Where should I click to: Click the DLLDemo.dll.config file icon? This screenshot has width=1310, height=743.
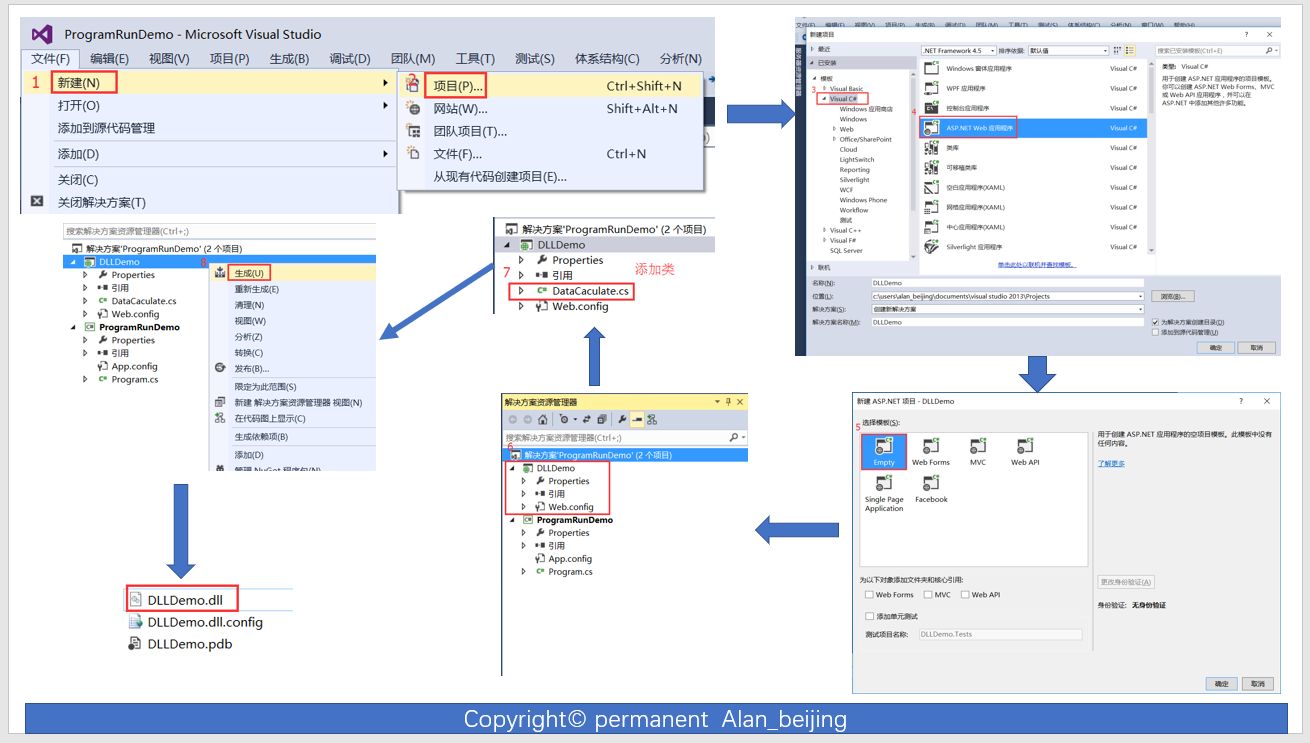point(136,622)
